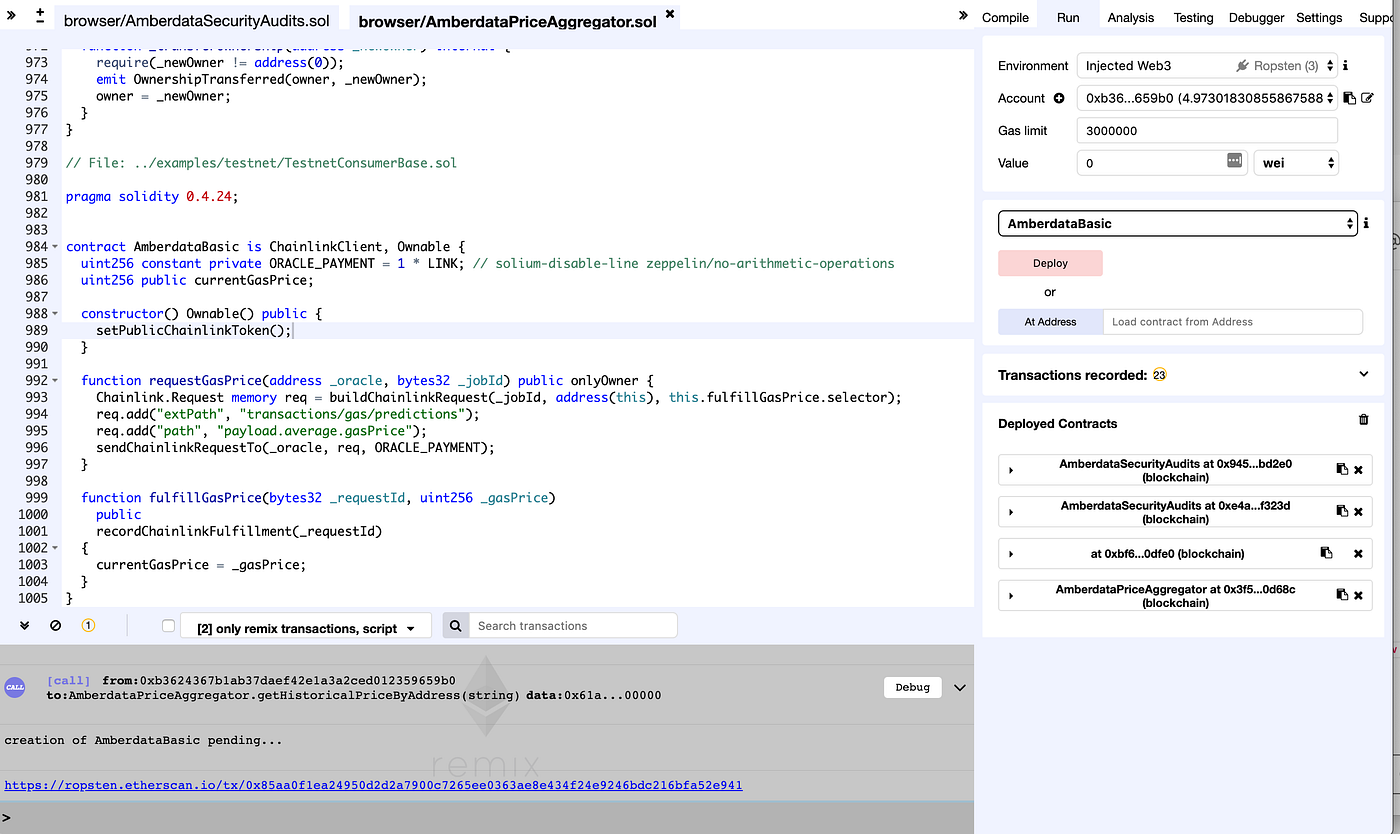
Task: Collapse the right panel using double chevrons
Action: (x=963, y=15)
